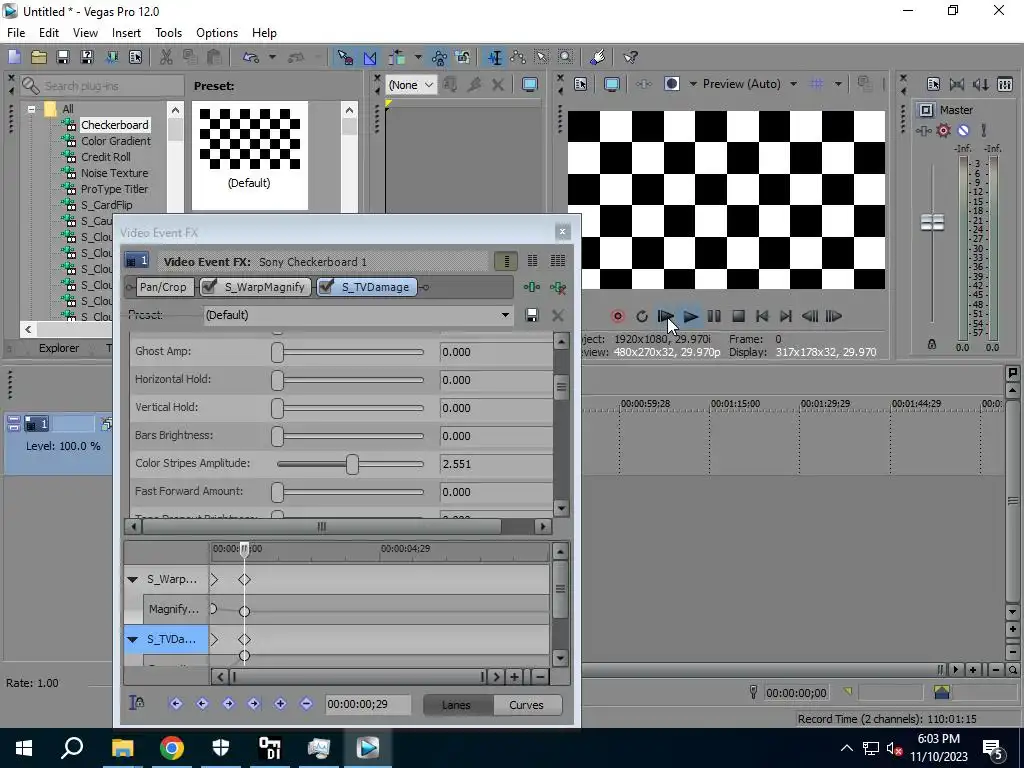Toggle Loop Playback in preview transport
This screenshot has width=1024, height=768.
pyautogui.click(x=642, y=316)
